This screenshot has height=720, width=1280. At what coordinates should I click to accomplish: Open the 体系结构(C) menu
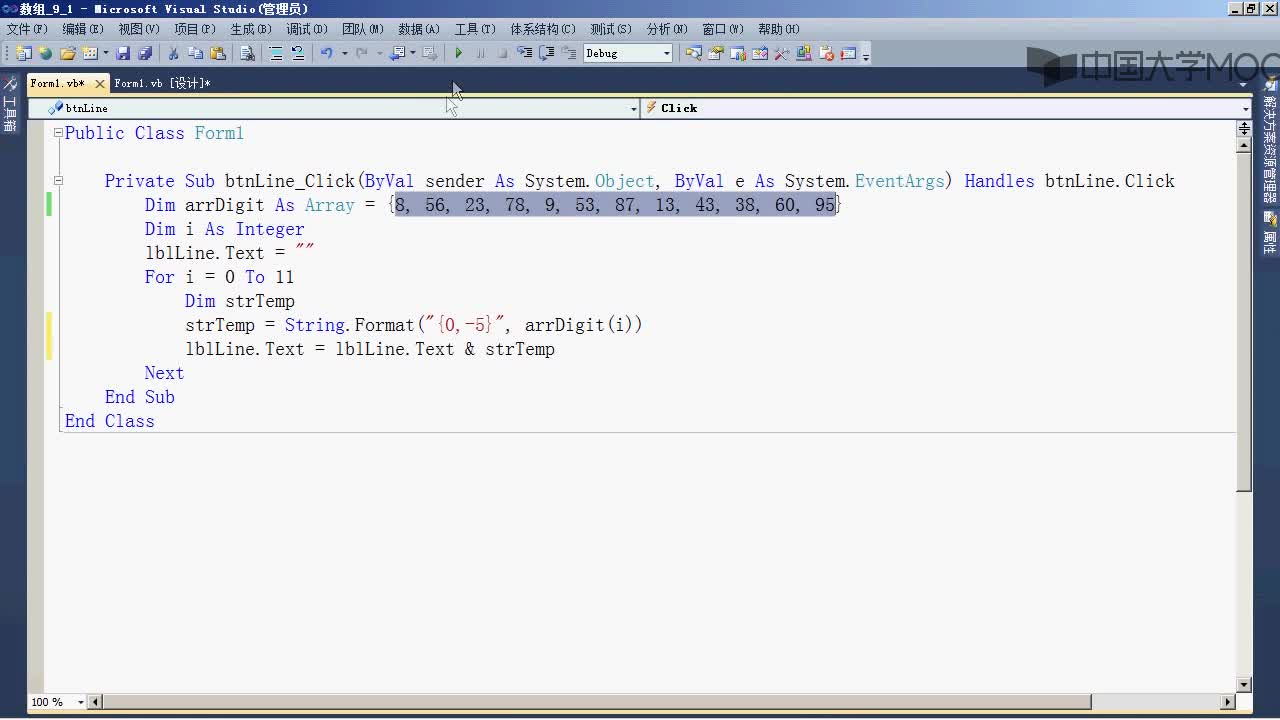coord(542,29)
